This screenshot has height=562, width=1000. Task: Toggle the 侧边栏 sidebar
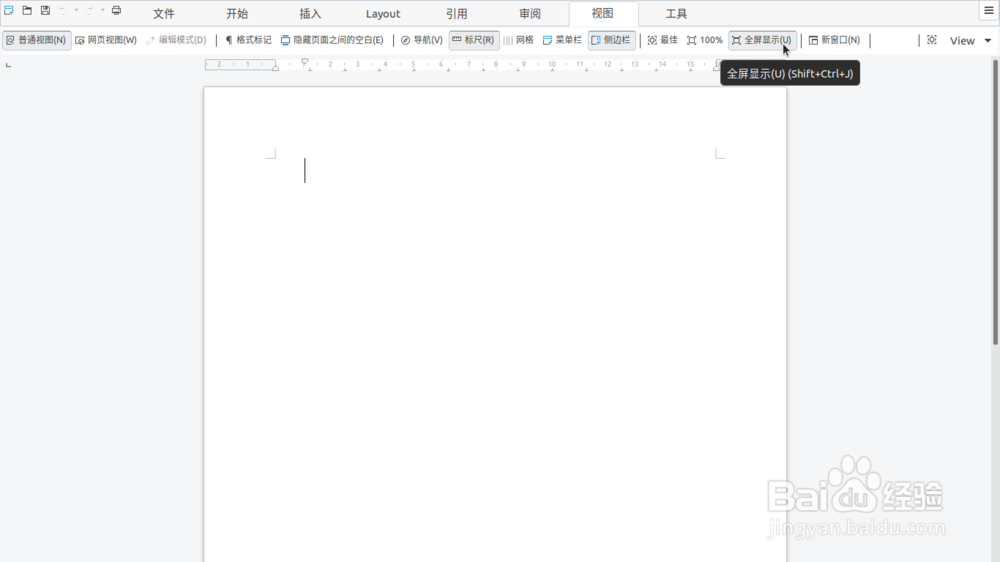pyautogui.click(x=611, y=40)
